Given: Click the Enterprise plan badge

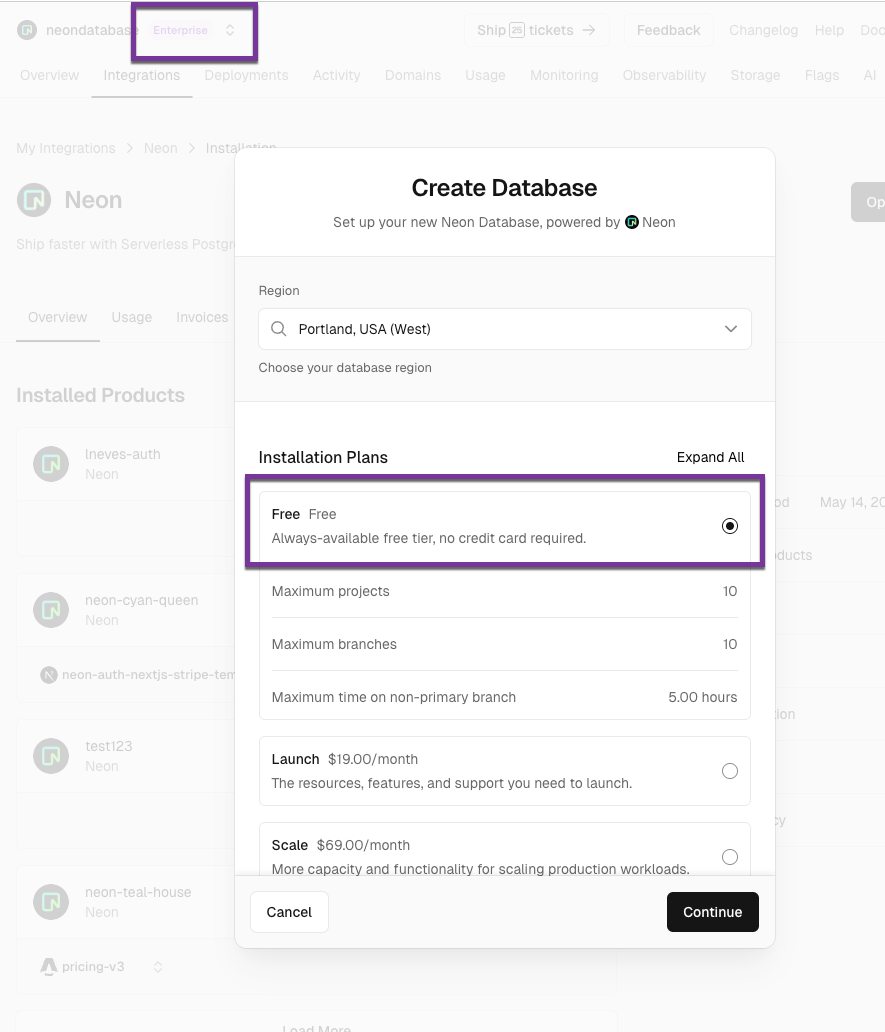Looking at the screenshot, I should point(180,30).
